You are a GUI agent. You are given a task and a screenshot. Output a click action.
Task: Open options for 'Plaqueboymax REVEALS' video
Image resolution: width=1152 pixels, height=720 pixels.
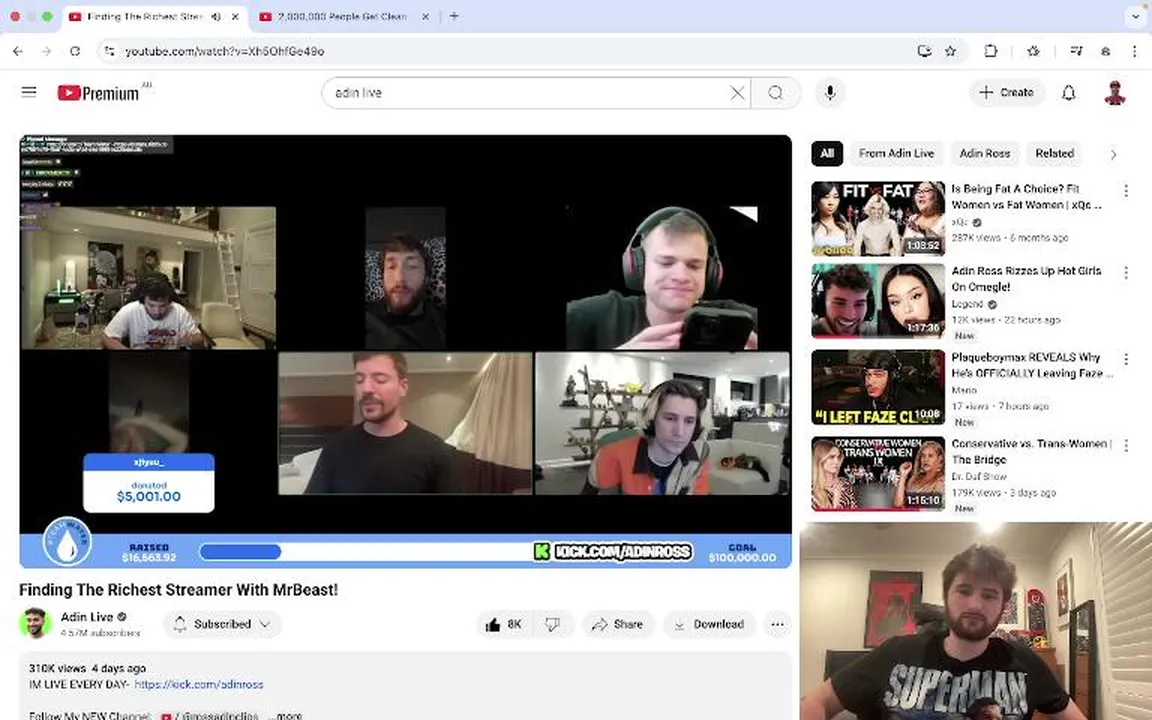(1126, 359)
